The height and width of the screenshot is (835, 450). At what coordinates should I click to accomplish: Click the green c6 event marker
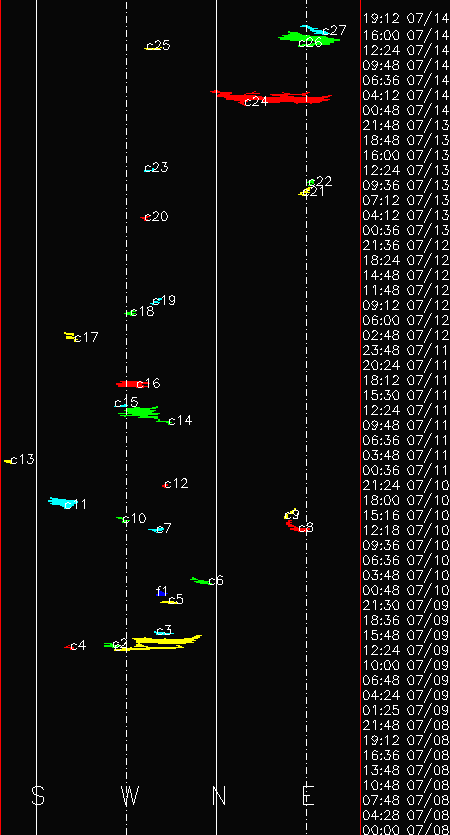pyautogui.click(x=201, y=580)
